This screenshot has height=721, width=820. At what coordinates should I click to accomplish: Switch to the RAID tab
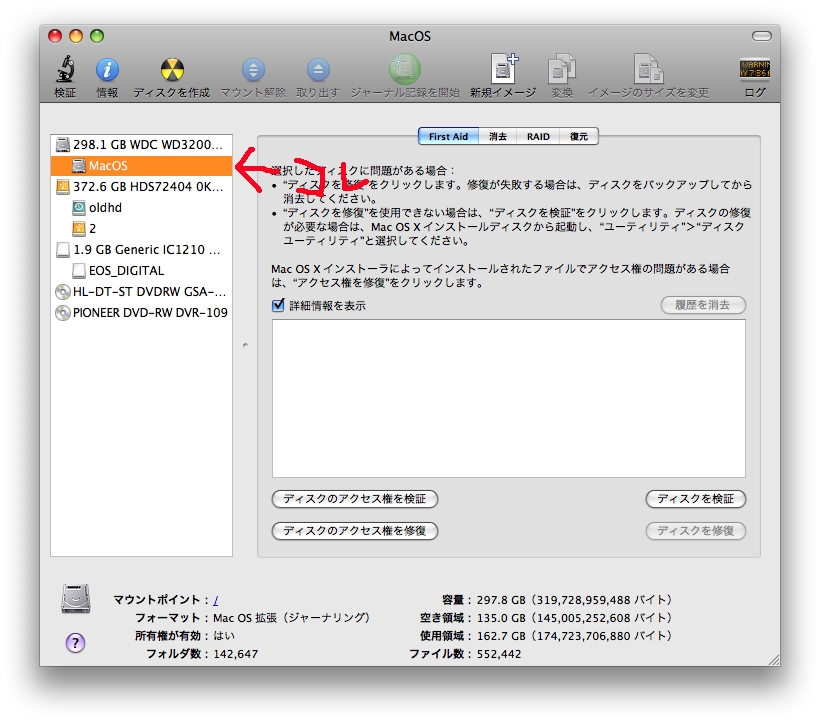click(x=538, y=136)
